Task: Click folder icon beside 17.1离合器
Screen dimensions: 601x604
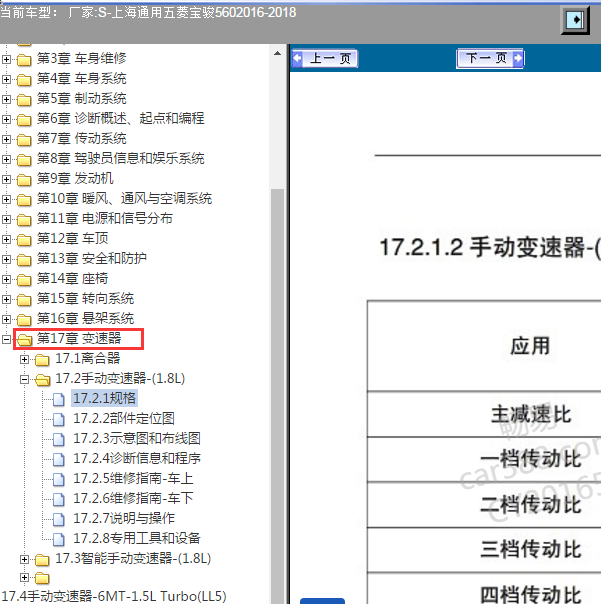Action: (42, 360)
